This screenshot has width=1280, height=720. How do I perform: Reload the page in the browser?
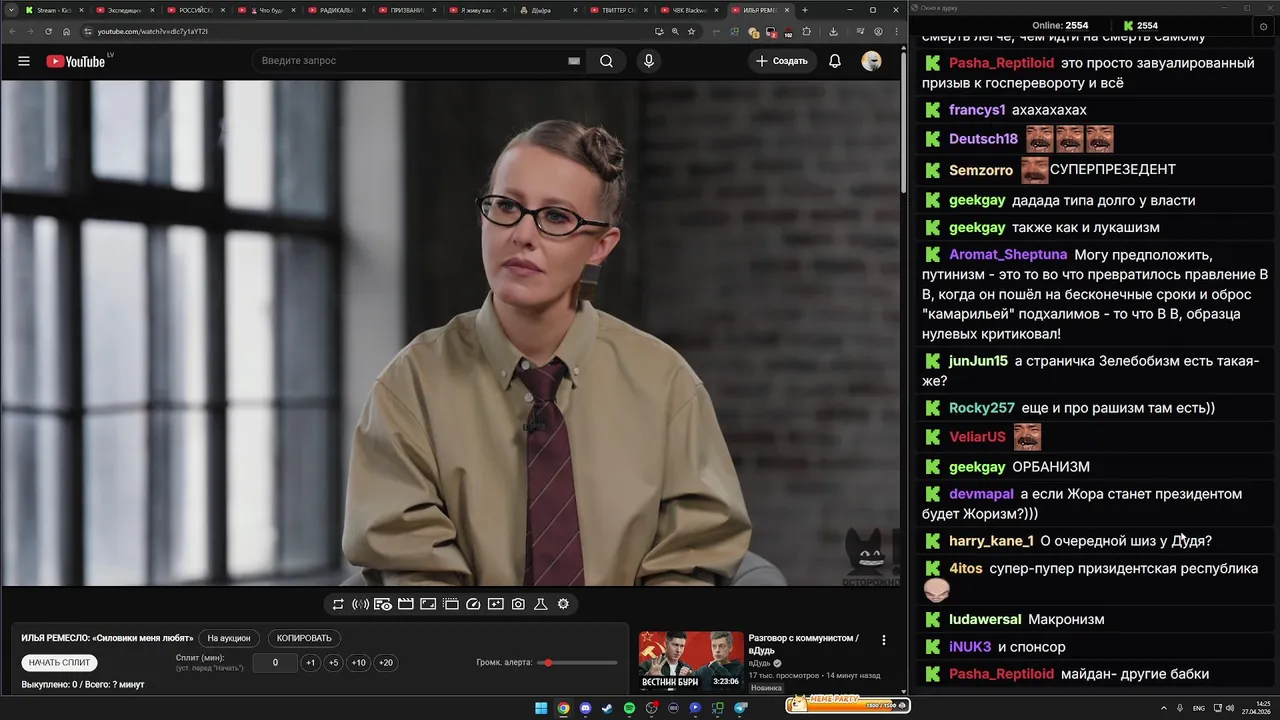pos(48,31)
